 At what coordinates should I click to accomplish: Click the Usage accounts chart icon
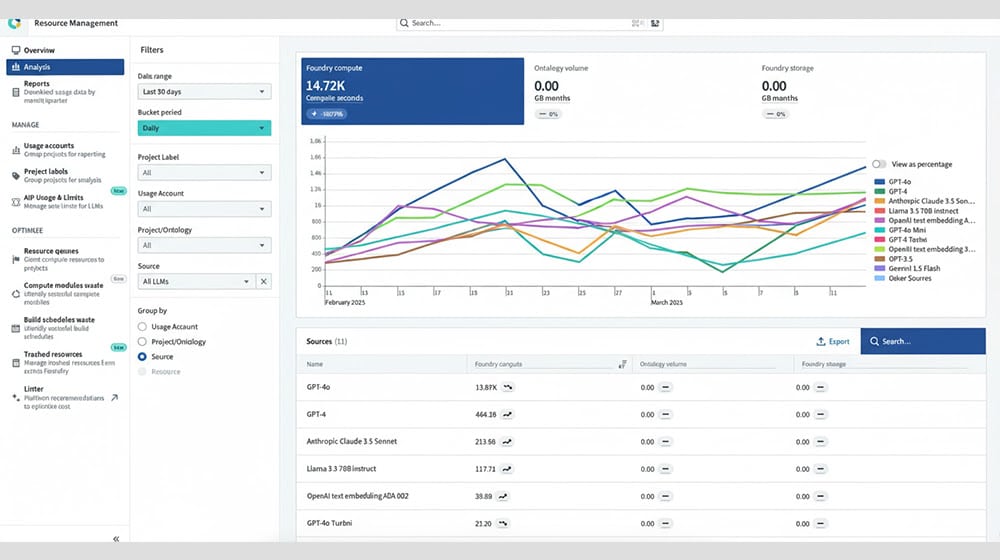point(15,150)
